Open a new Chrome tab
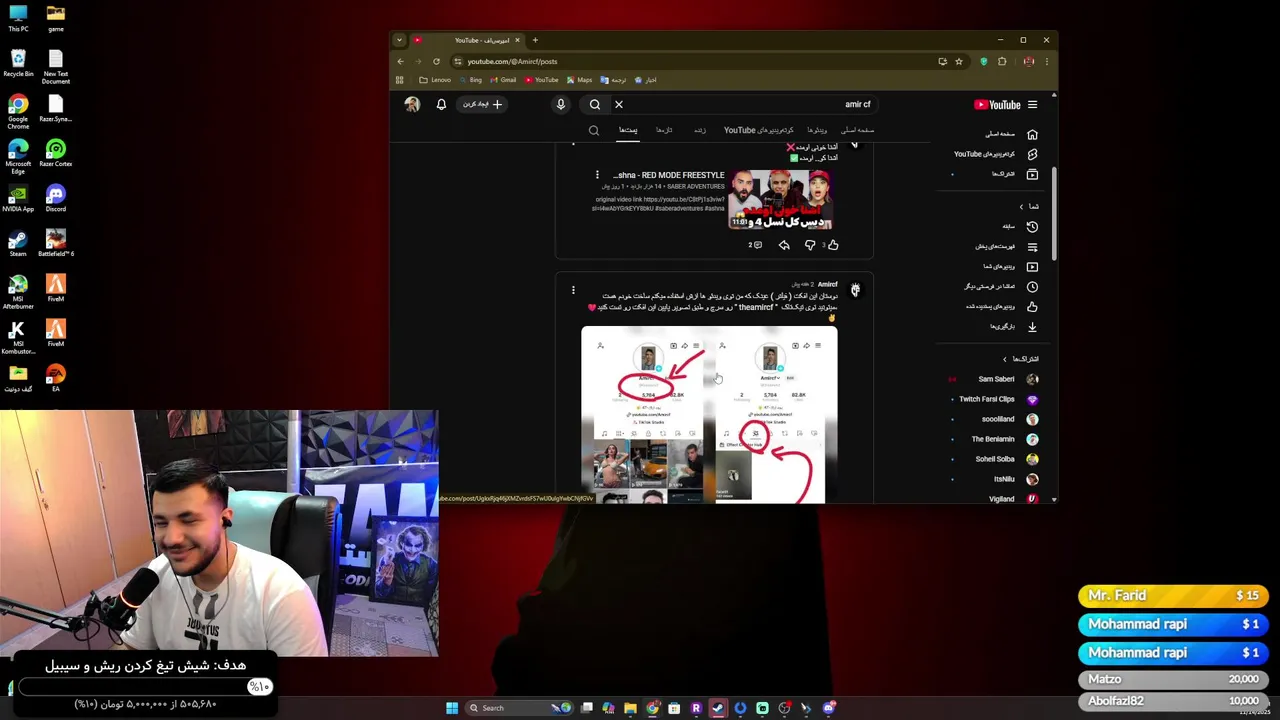 [x=535, y=40]
